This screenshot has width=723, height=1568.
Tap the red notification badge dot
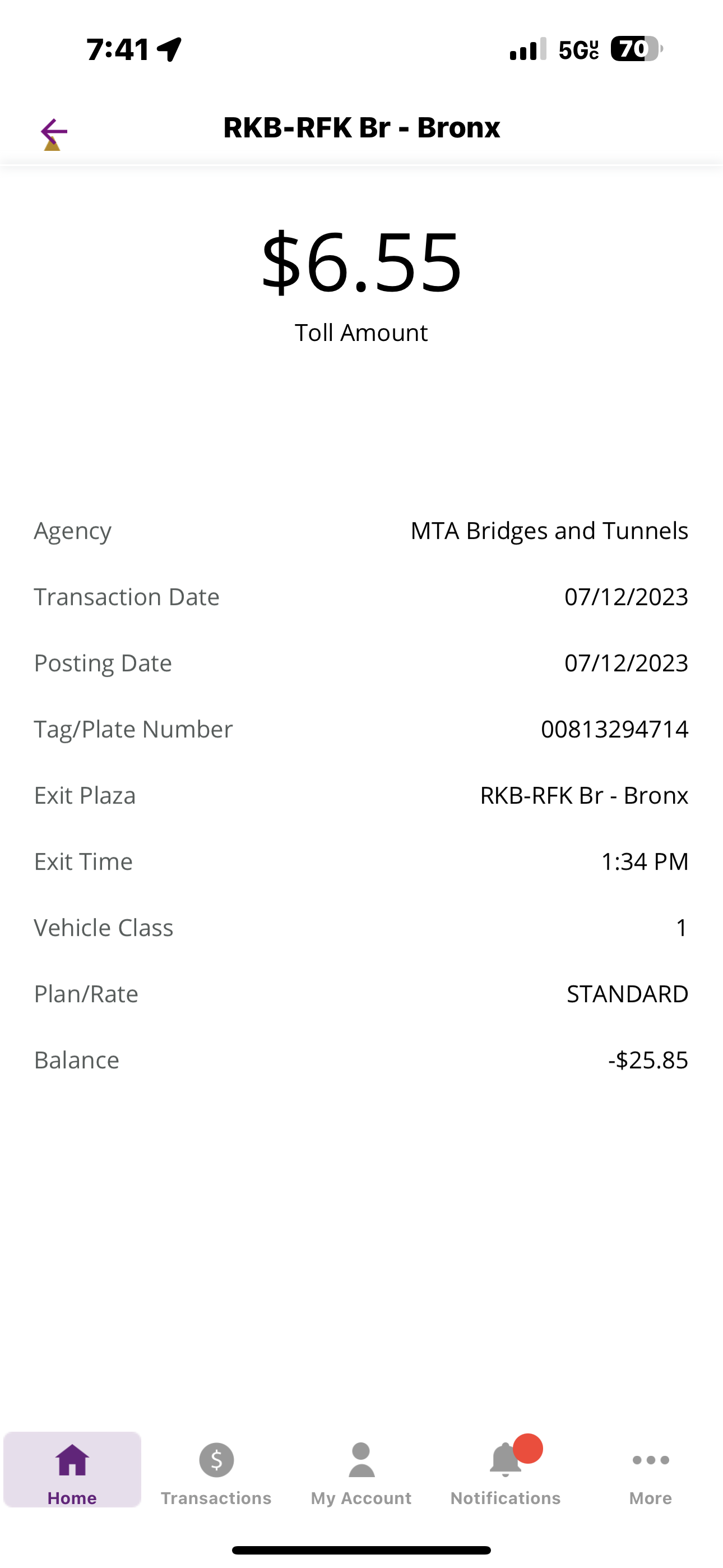527,1448
